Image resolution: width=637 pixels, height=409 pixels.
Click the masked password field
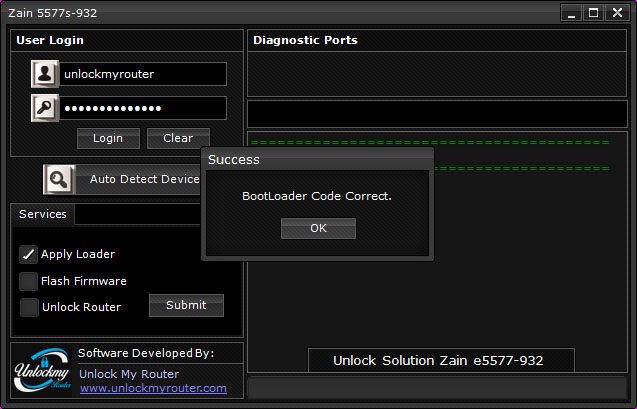[143, 108]
